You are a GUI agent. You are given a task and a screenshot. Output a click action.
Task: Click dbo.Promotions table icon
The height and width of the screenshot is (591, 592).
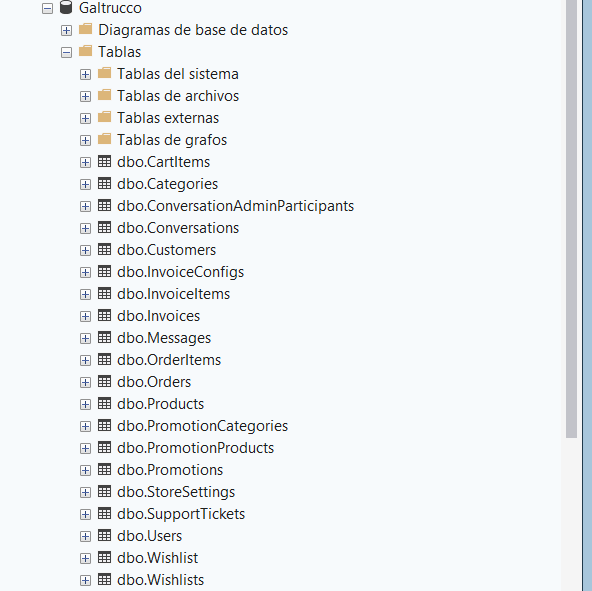[x=105, y=469]
